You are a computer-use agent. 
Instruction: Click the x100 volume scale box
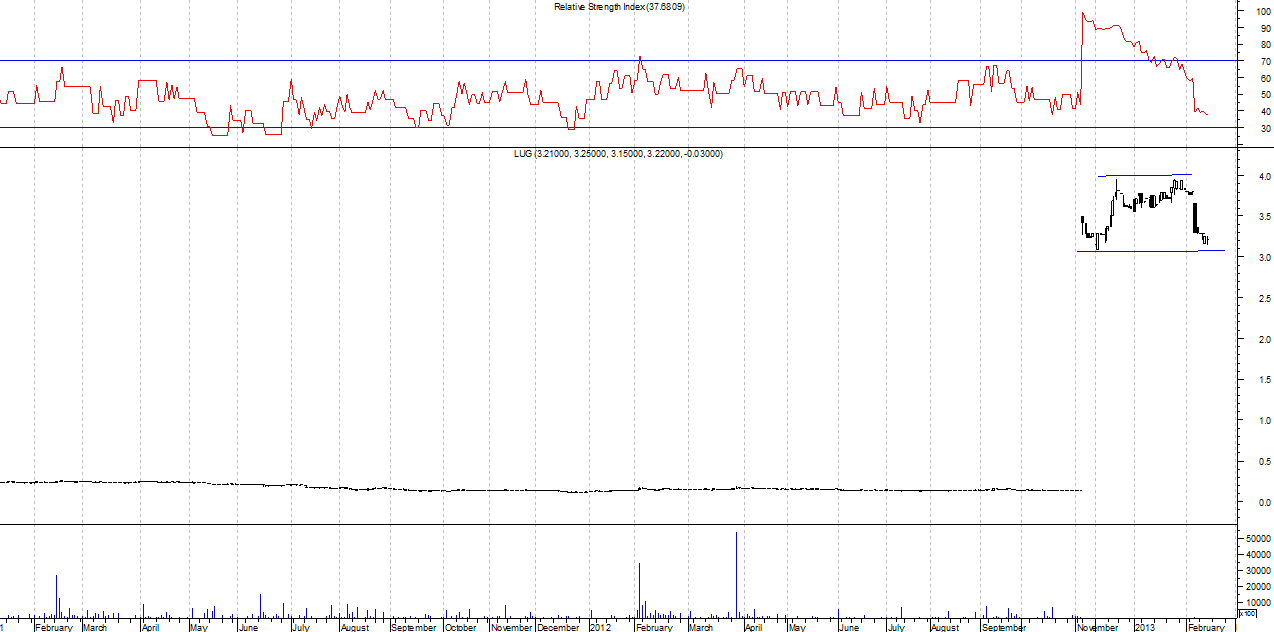pos(1246,613)
